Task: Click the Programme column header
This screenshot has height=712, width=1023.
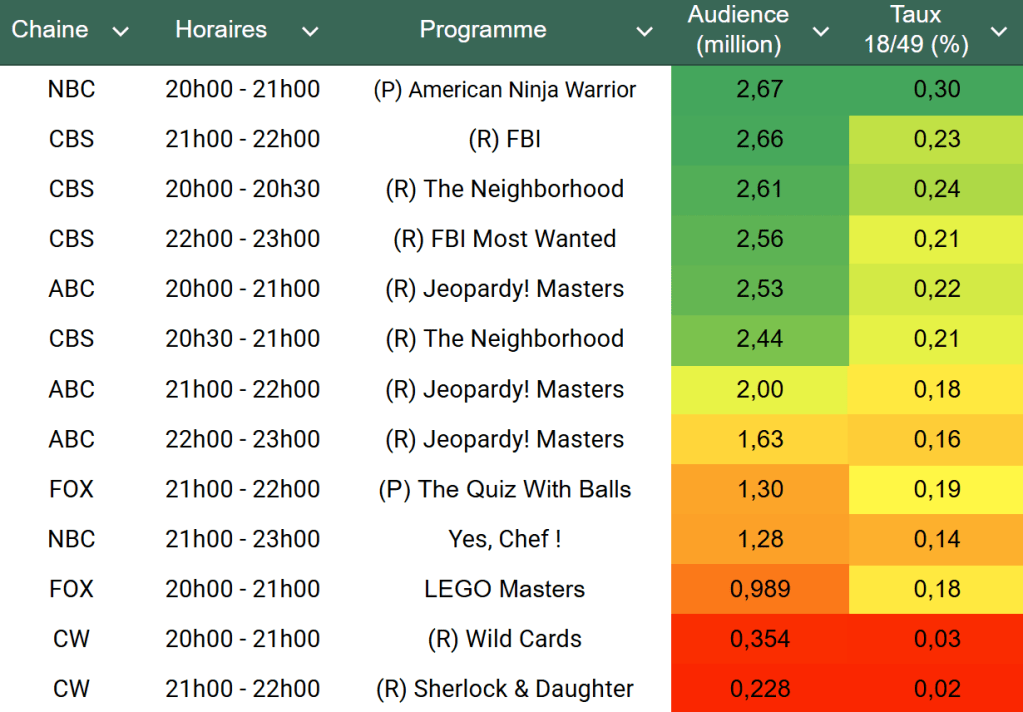Action: click(483, 30)
